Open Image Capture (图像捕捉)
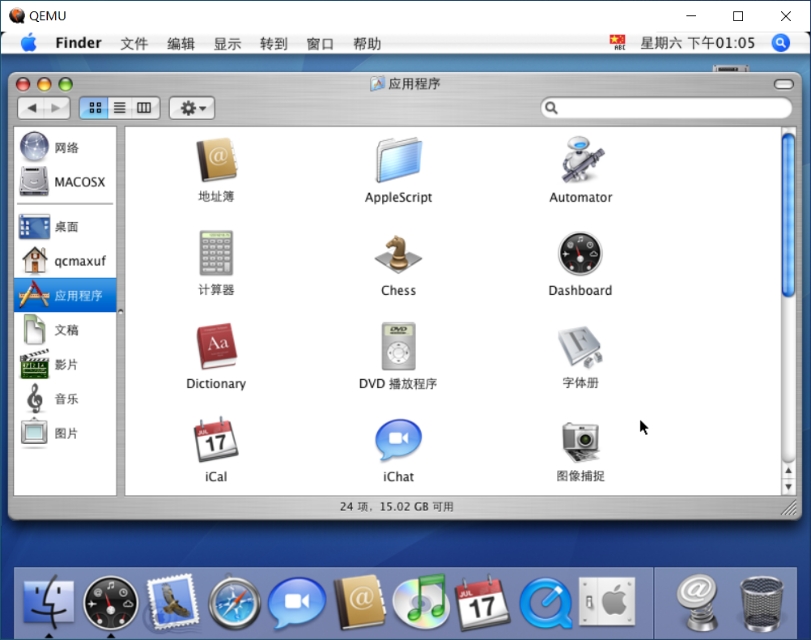The width and height of the screenshot is (811, 640). (580, 440)
